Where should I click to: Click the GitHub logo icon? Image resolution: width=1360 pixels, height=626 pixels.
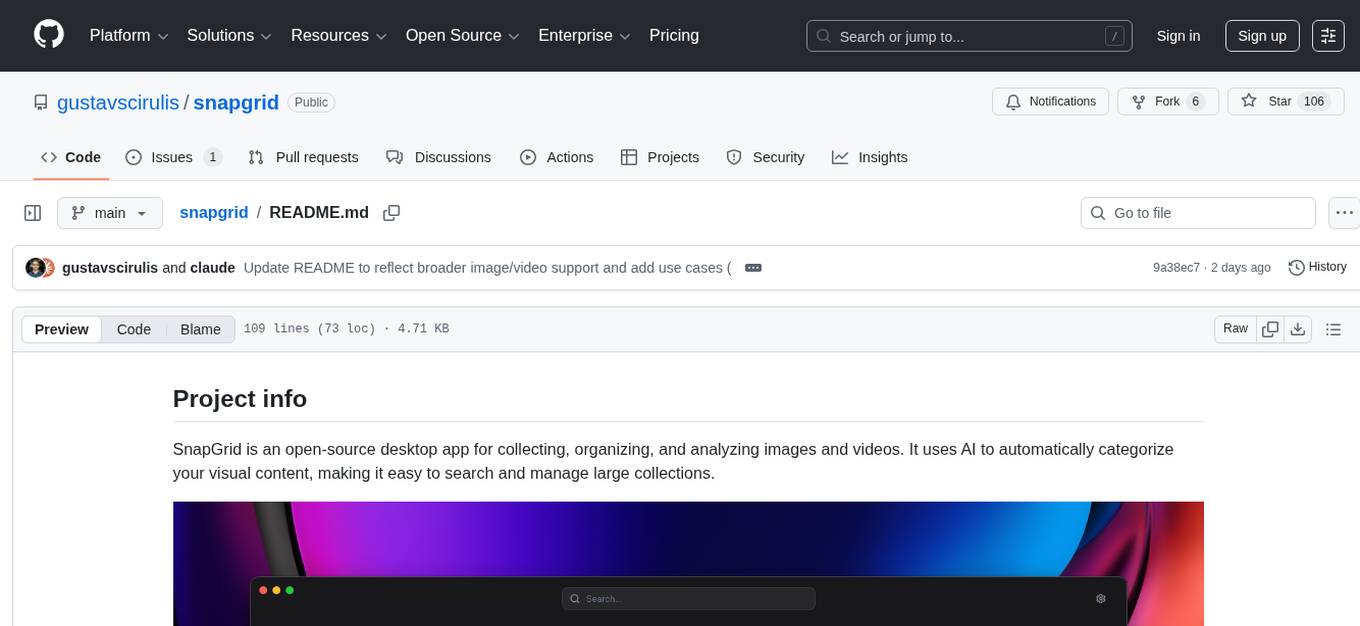click(49, 35)
